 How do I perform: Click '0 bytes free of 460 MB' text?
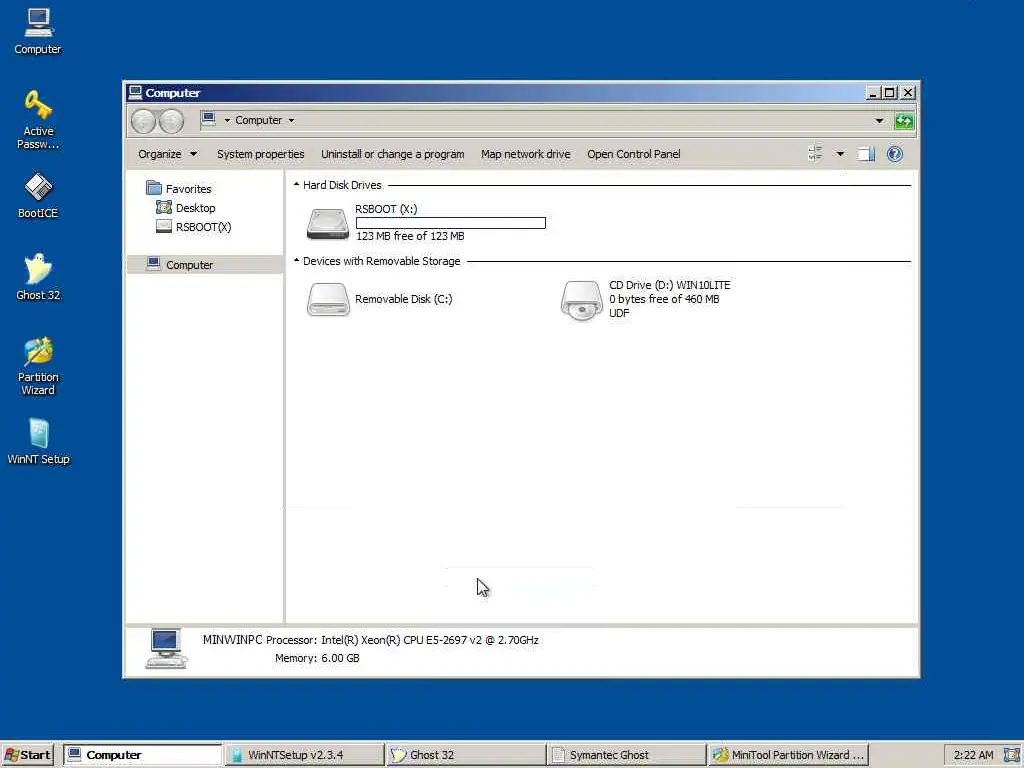pyautogui.click(x=664, y=299)
